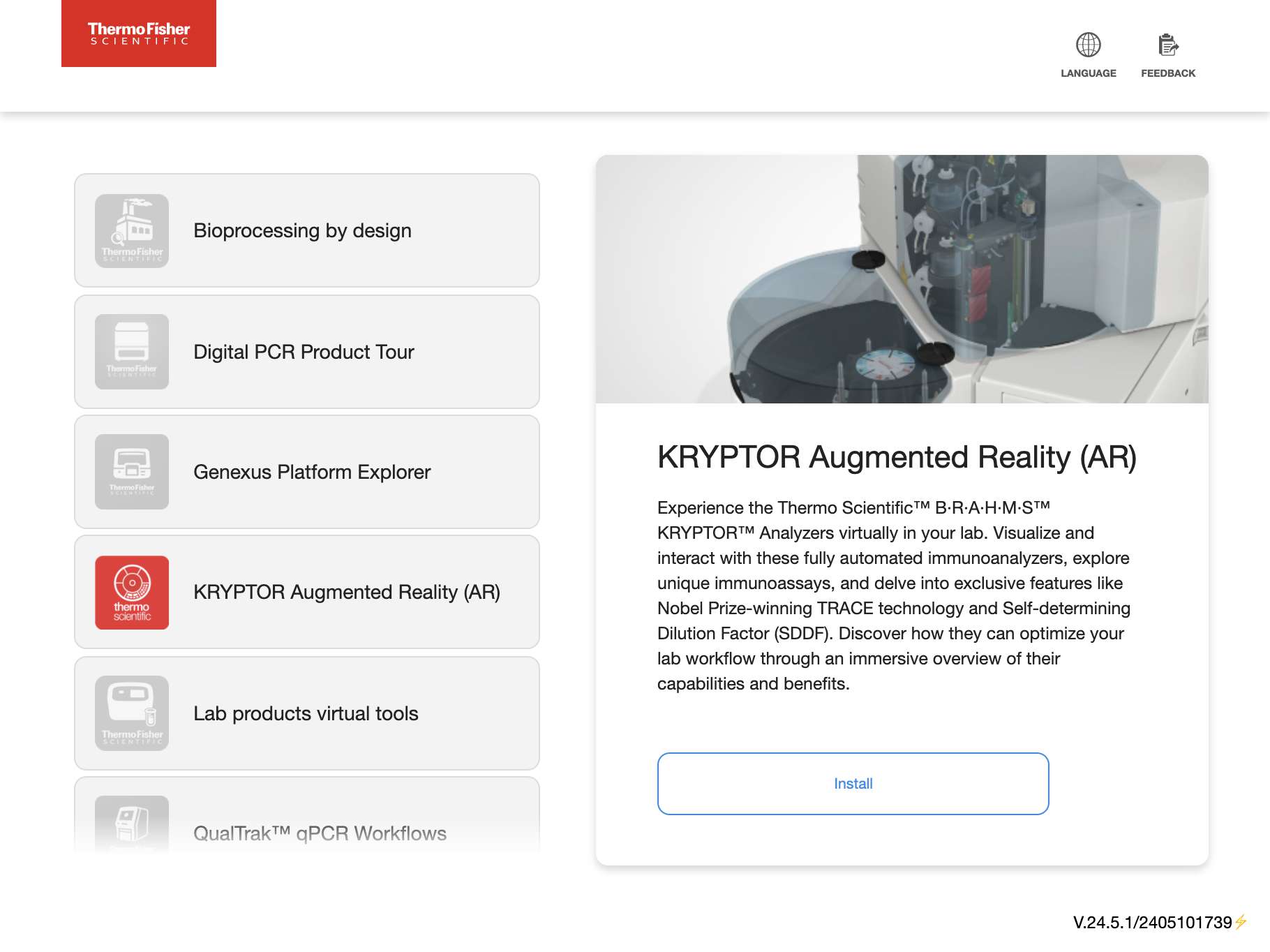Select the Lab products virtual tools icon
Image resolution: width=1270 pixels, height=952 pixels.
pos(132,713)
